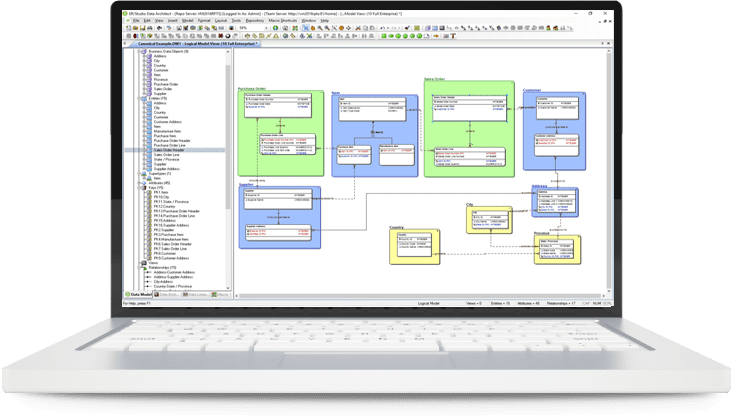Select the Customer Address entity on diagram

click(556, 145)
